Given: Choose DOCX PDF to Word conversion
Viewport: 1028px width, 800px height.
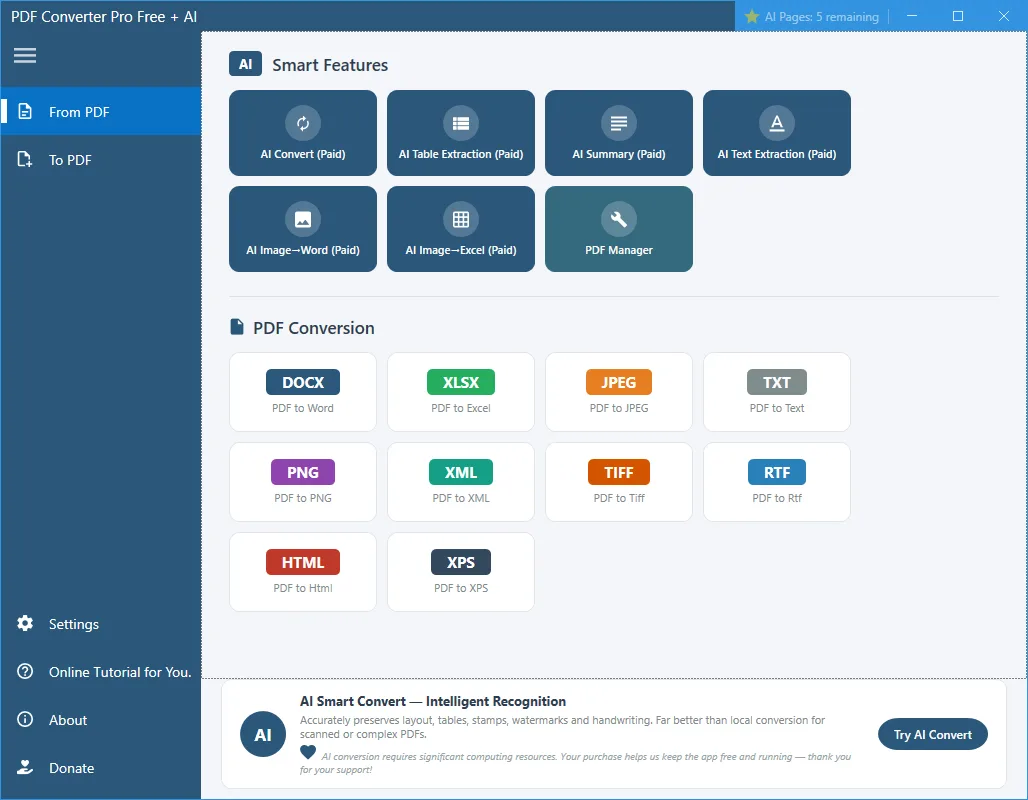Looking at the screenshot, I should [303, 392].
